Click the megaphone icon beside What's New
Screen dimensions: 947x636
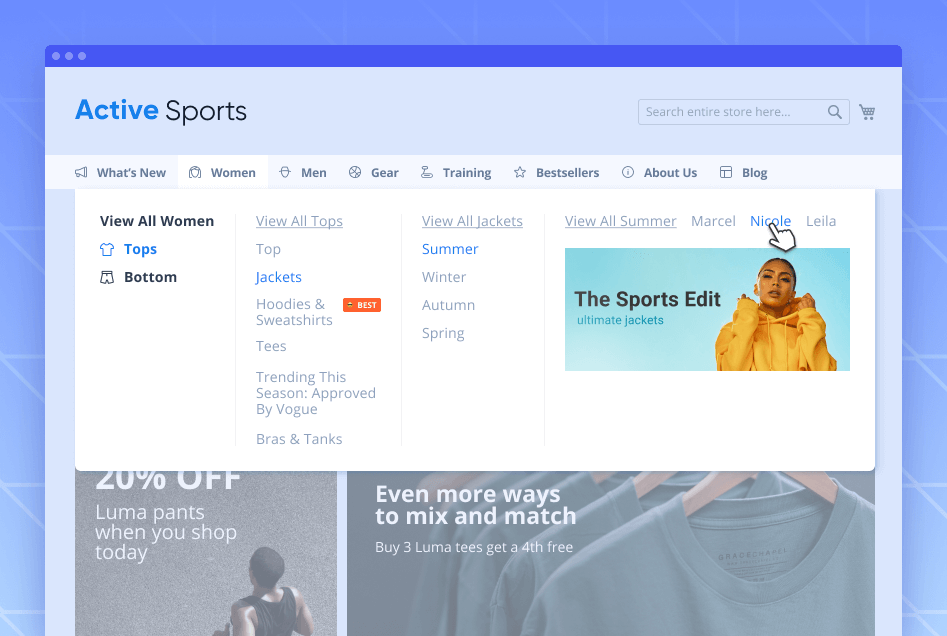pyautogui.click(x=81, y=173)
